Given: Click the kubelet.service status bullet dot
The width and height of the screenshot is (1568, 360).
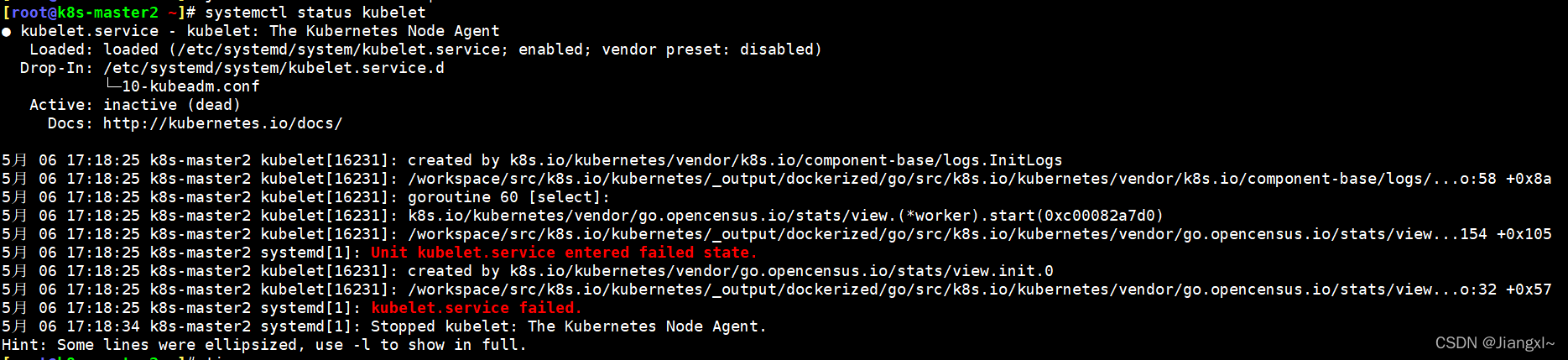Looking at the screenshot, I should click(7, 32).
